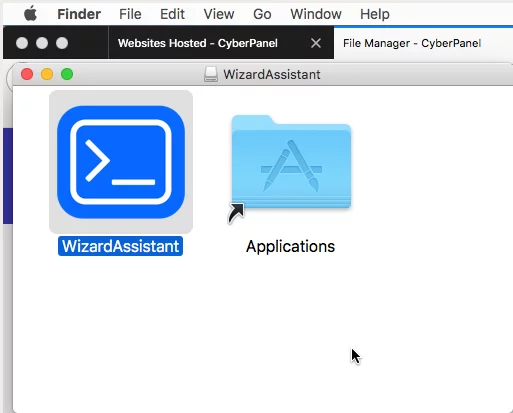Close the Websites Hosted - CyberPanel tab
The width and height of the screenshot is (513, 413).
coord(316,43)
